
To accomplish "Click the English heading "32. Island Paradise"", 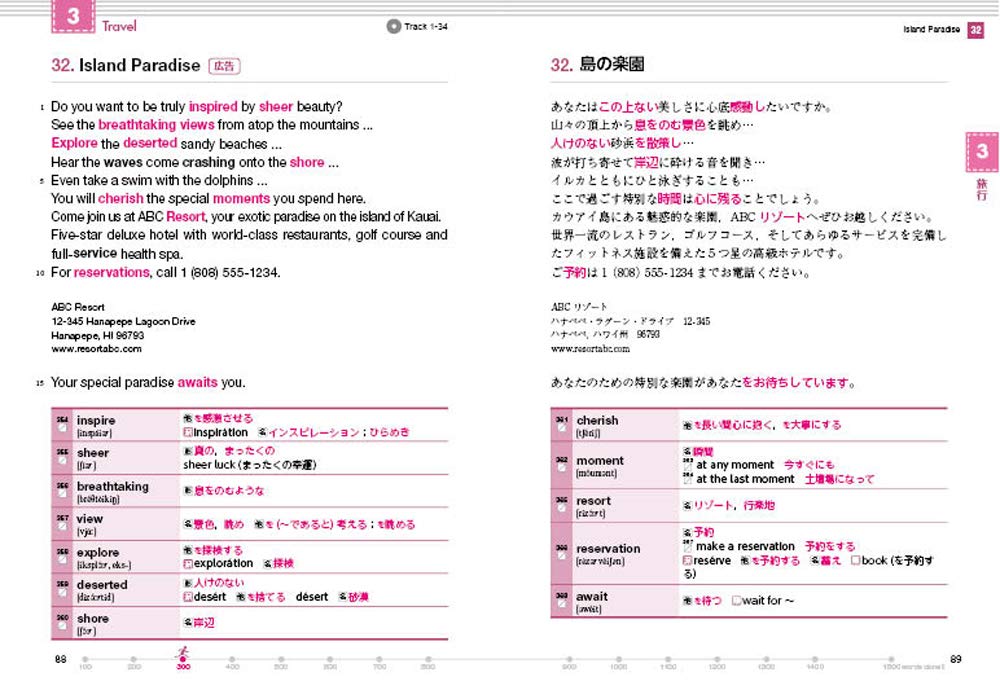I will tap(126, 65).
